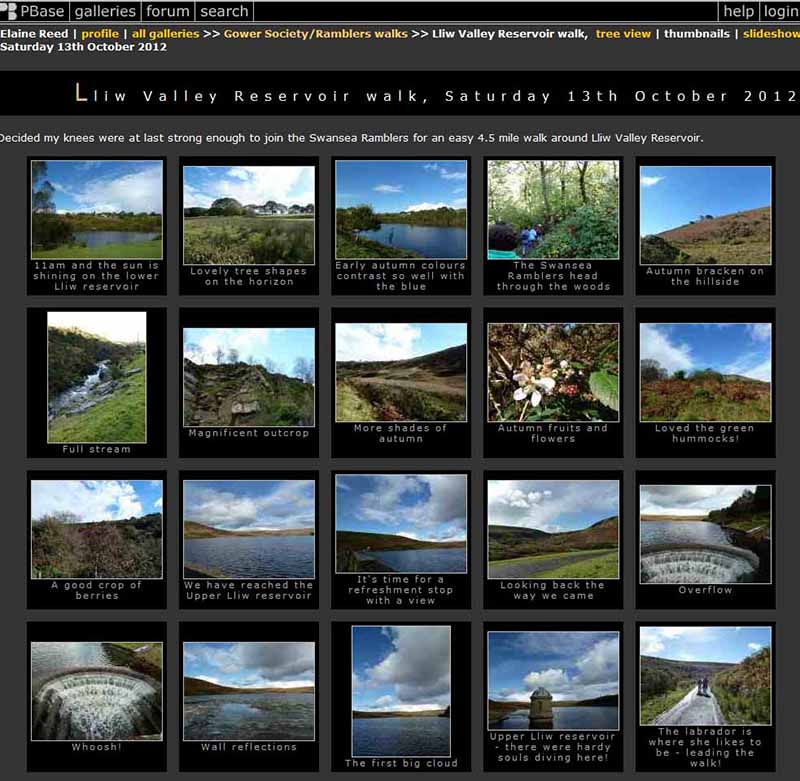Switch to tree view
Viewport: 800px width, 781px height.
click(623, 34)
